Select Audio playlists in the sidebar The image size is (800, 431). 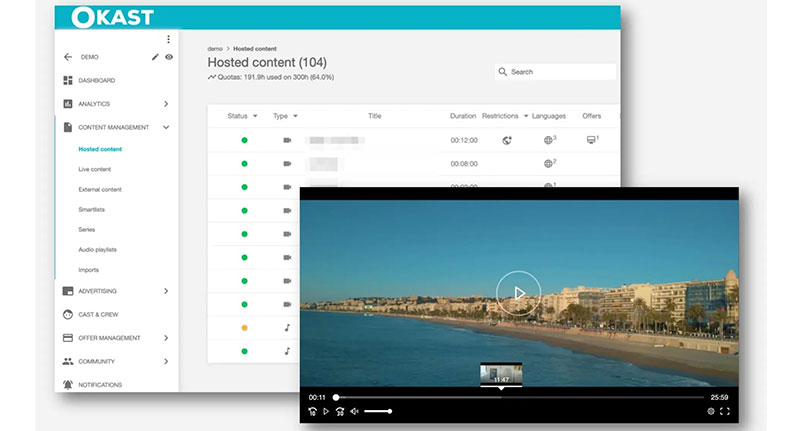click(97, 250)
